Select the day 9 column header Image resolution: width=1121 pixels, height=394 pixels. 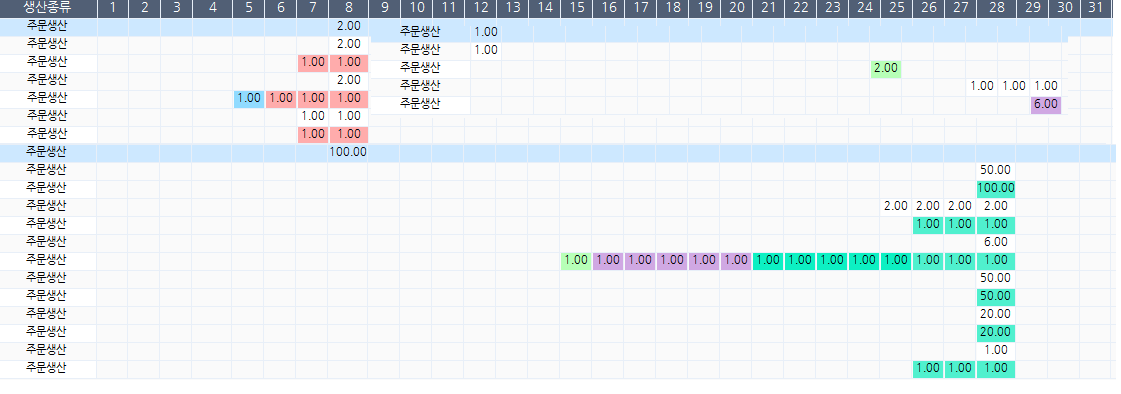pyautogui.click(x=385, y=9)
